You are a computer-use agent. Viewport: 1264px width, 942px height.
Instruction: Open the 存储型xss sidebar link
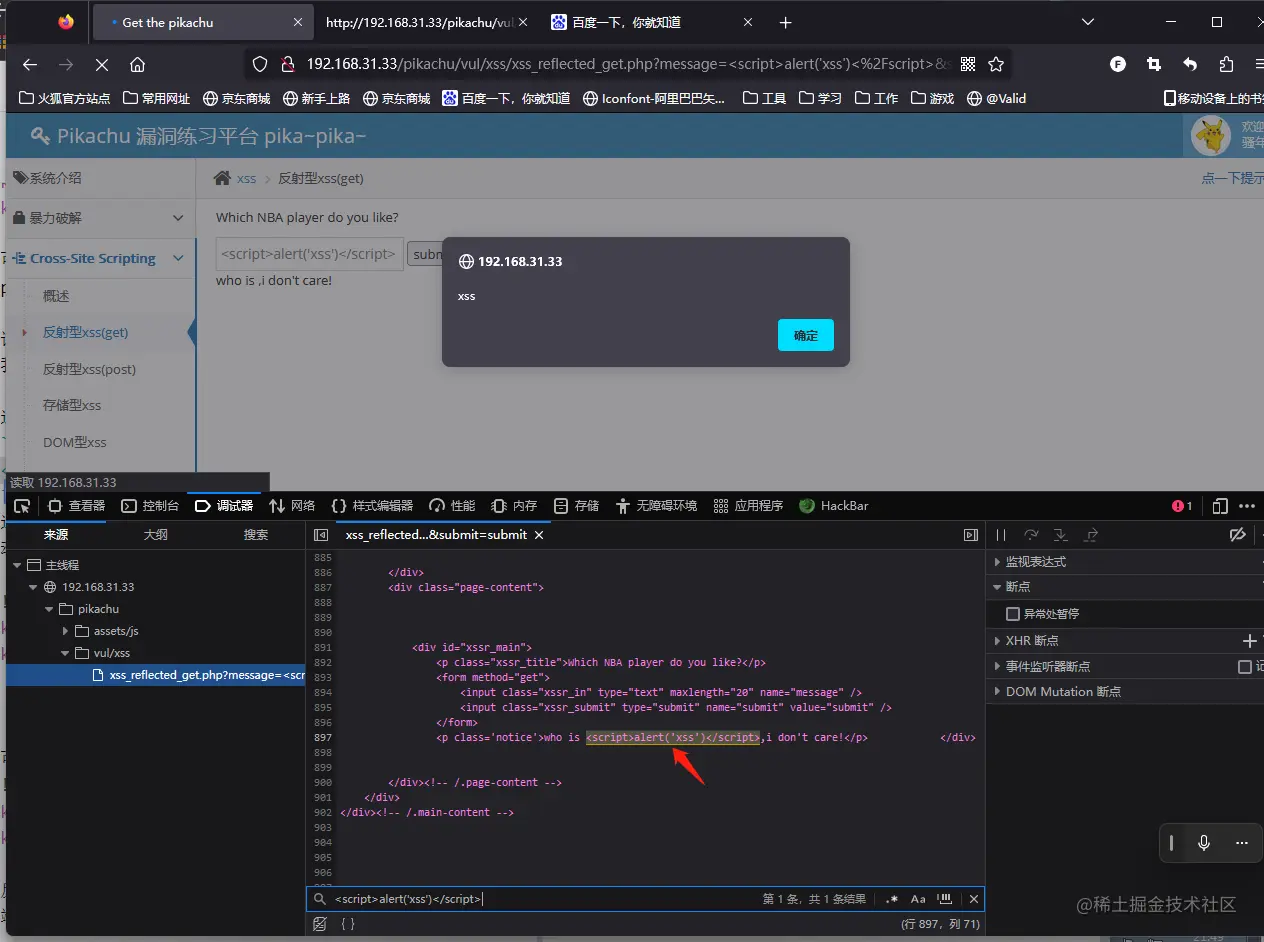point(72,405)
